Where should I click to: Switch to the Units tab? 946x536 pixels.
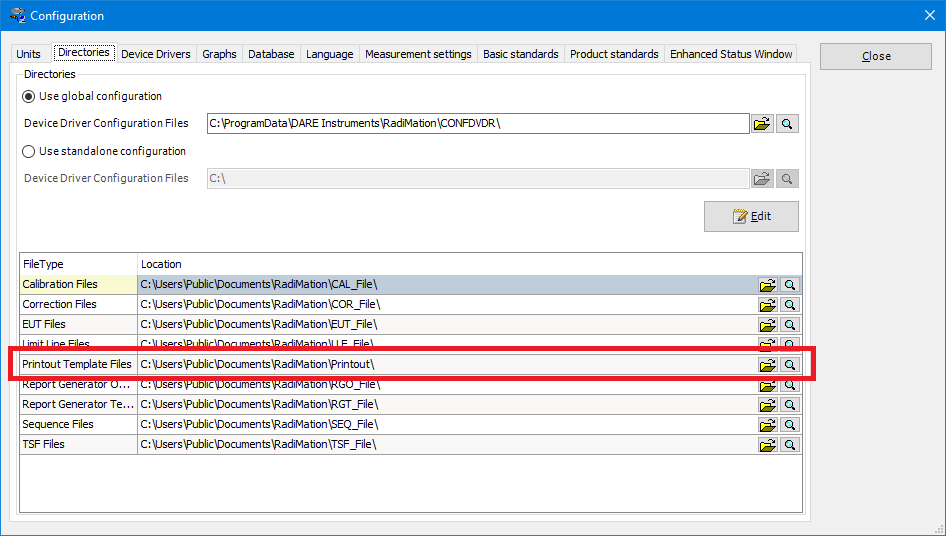pos(28,54)
